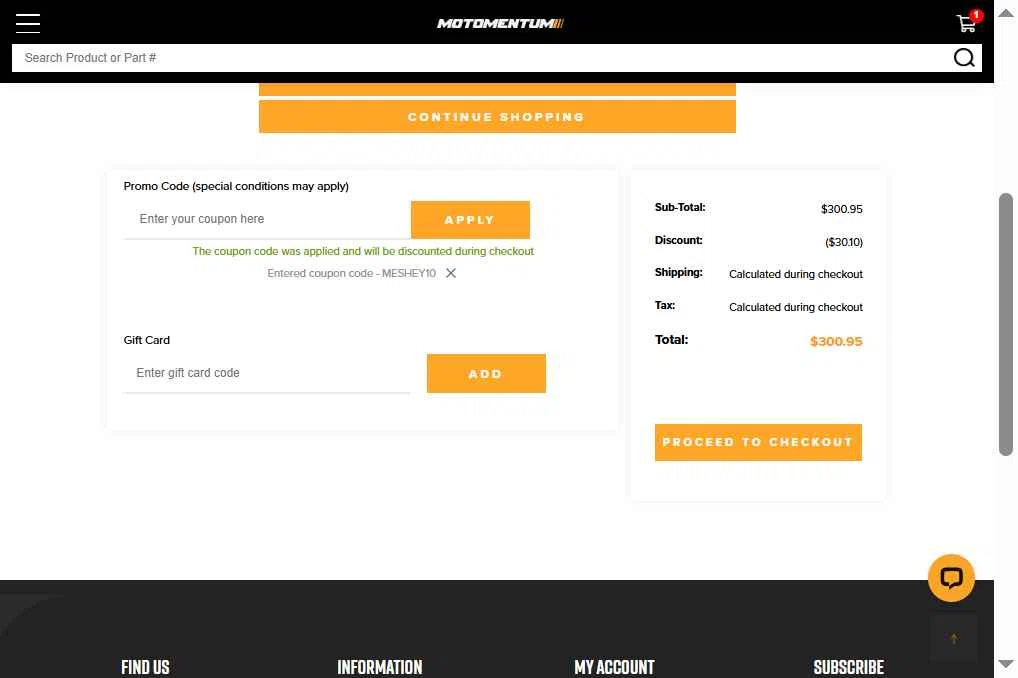
Task: Click the Gift Card section label
Action: 147,340
